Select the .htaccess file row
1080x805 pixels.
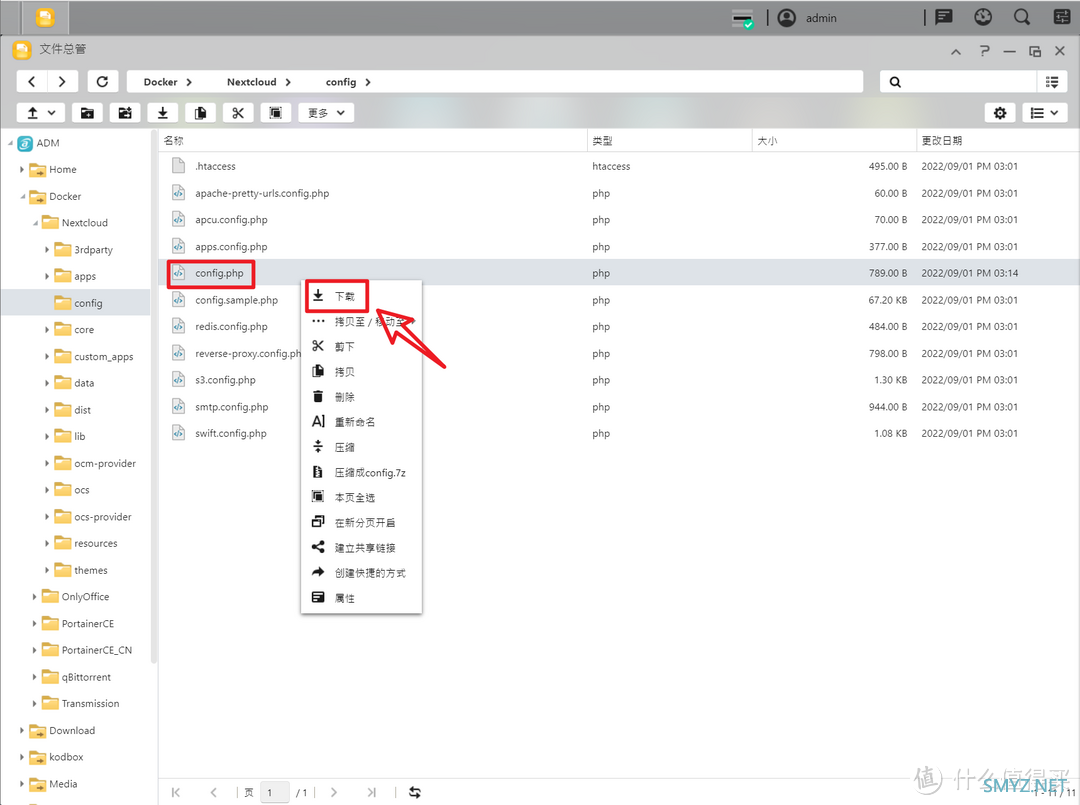coord(619,166)
